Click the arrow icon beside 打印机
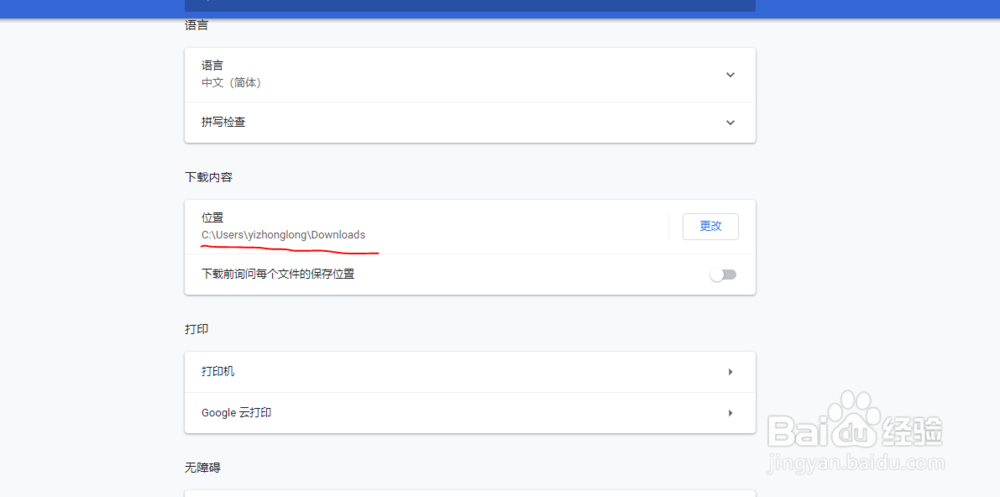The height and width of the screenshot is (497, 1000). coord(730,372)
